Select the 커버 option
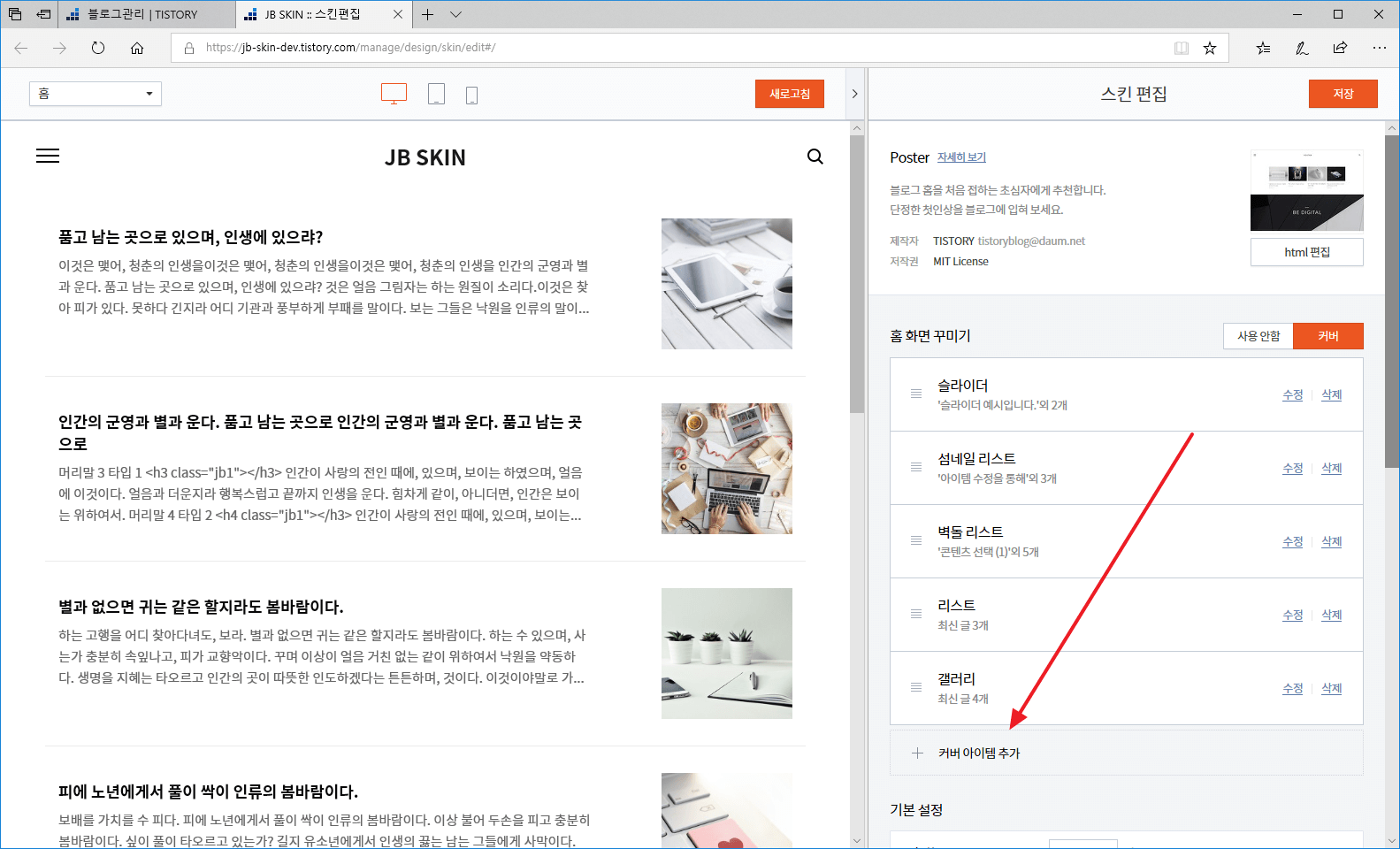This screenshot has height=849, width=1400. 1328,336
